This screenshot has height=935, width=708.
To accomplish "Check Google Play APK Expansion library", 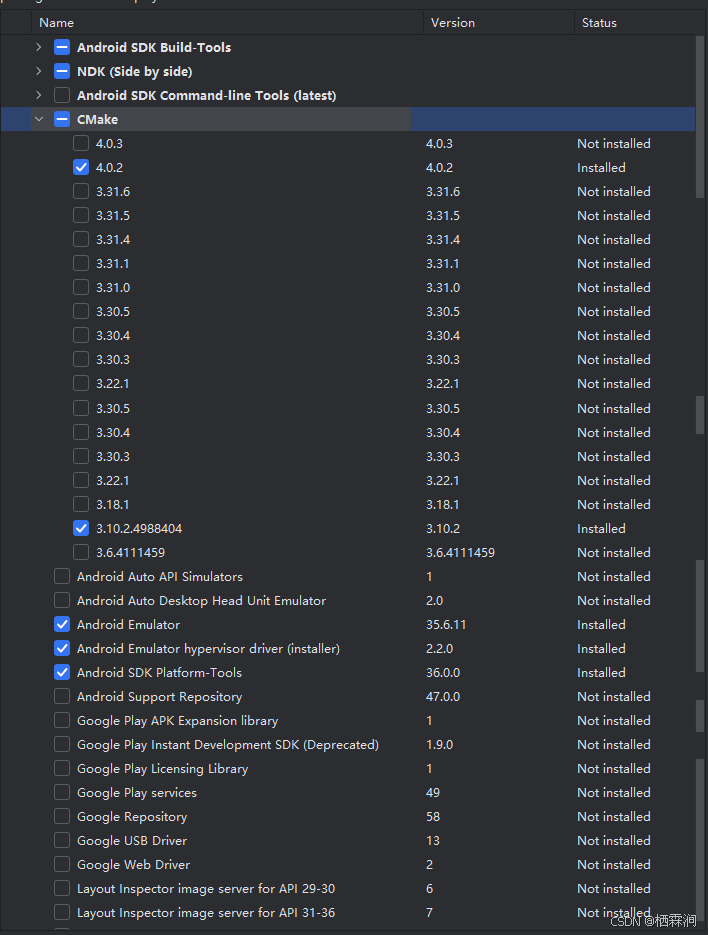I will 62,720.
